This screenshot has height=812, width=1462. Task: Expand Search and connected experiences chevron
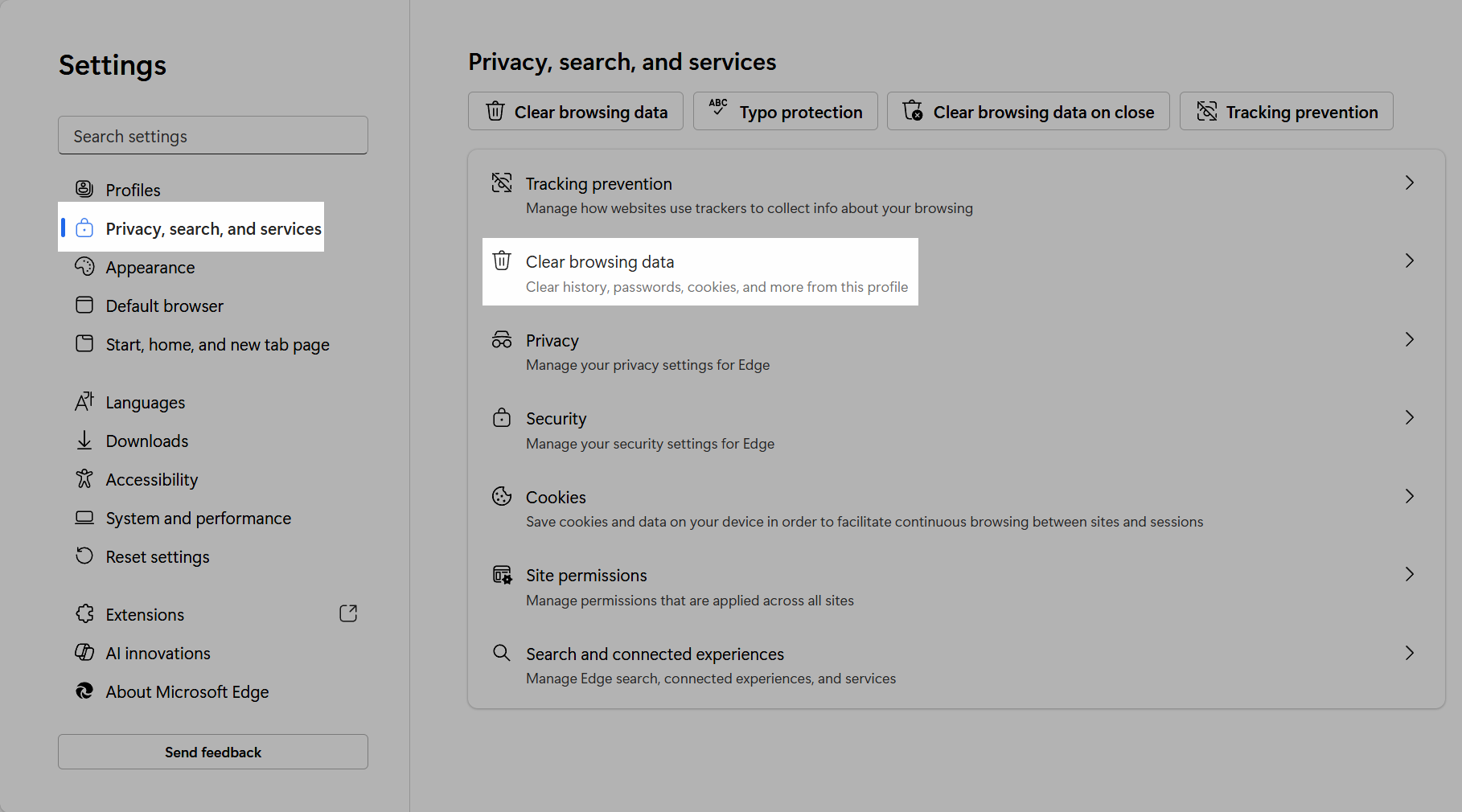point(1409,653)
